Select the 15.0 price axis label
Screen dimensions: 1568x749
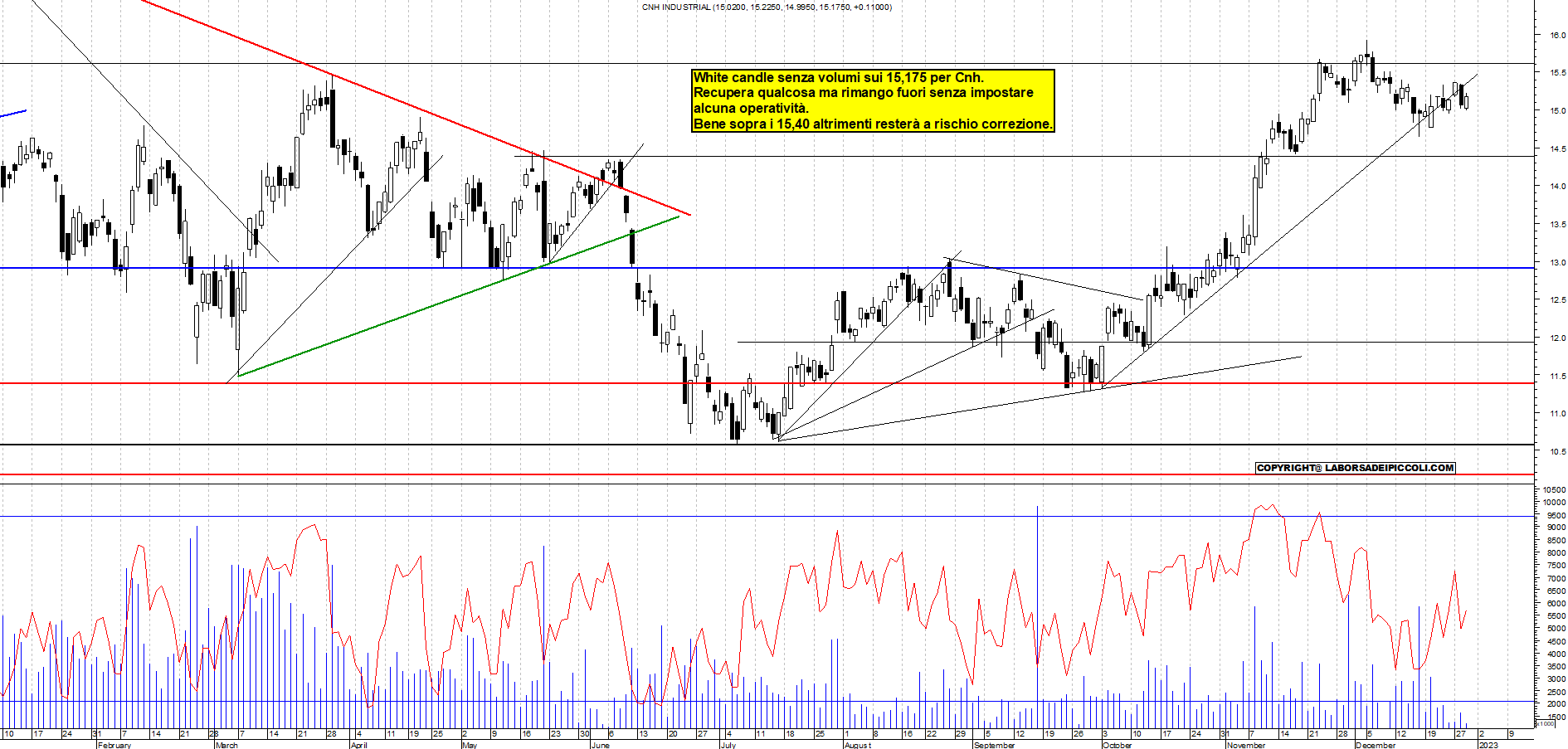pyautogui.click(x=1557, y=110)
